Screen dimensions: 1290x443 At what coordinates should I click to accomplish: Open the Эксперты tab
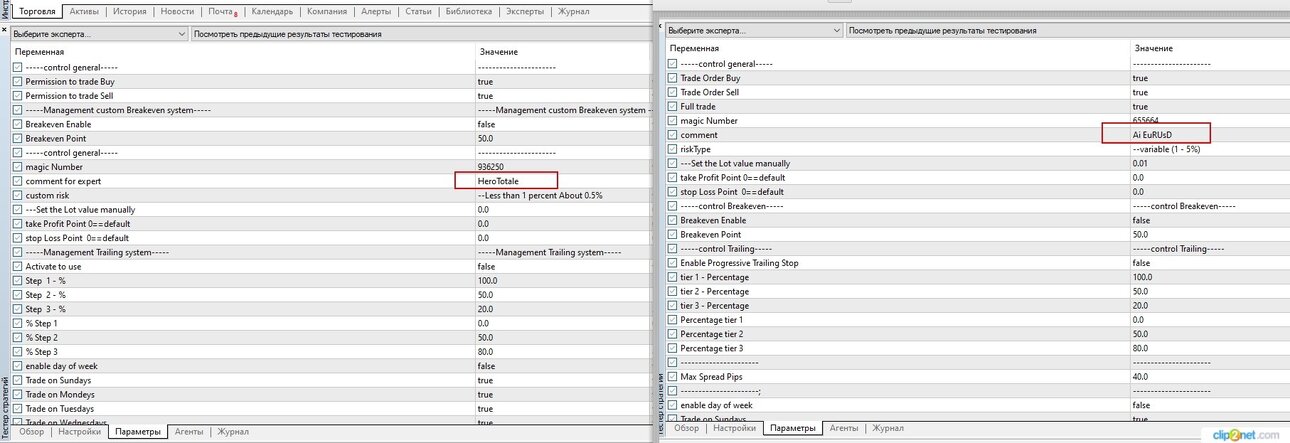[525, 12]
